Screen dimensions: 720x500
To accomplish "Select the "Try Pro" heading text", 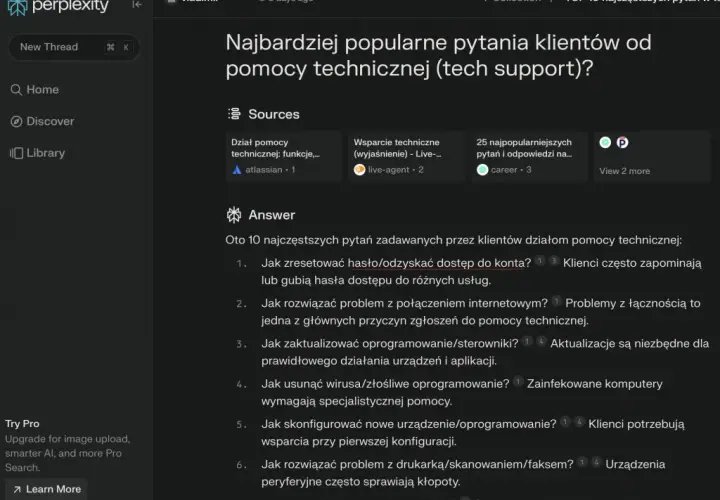I will [x=22, y=424].
